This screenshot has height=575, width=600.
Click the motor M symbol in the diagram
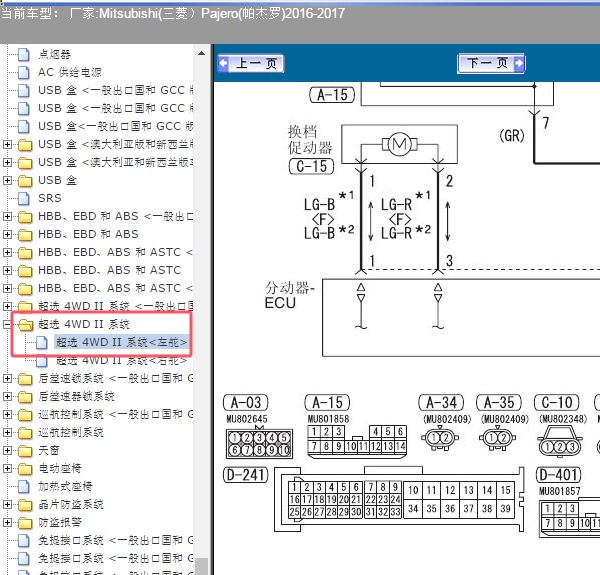tap(399, 145)
